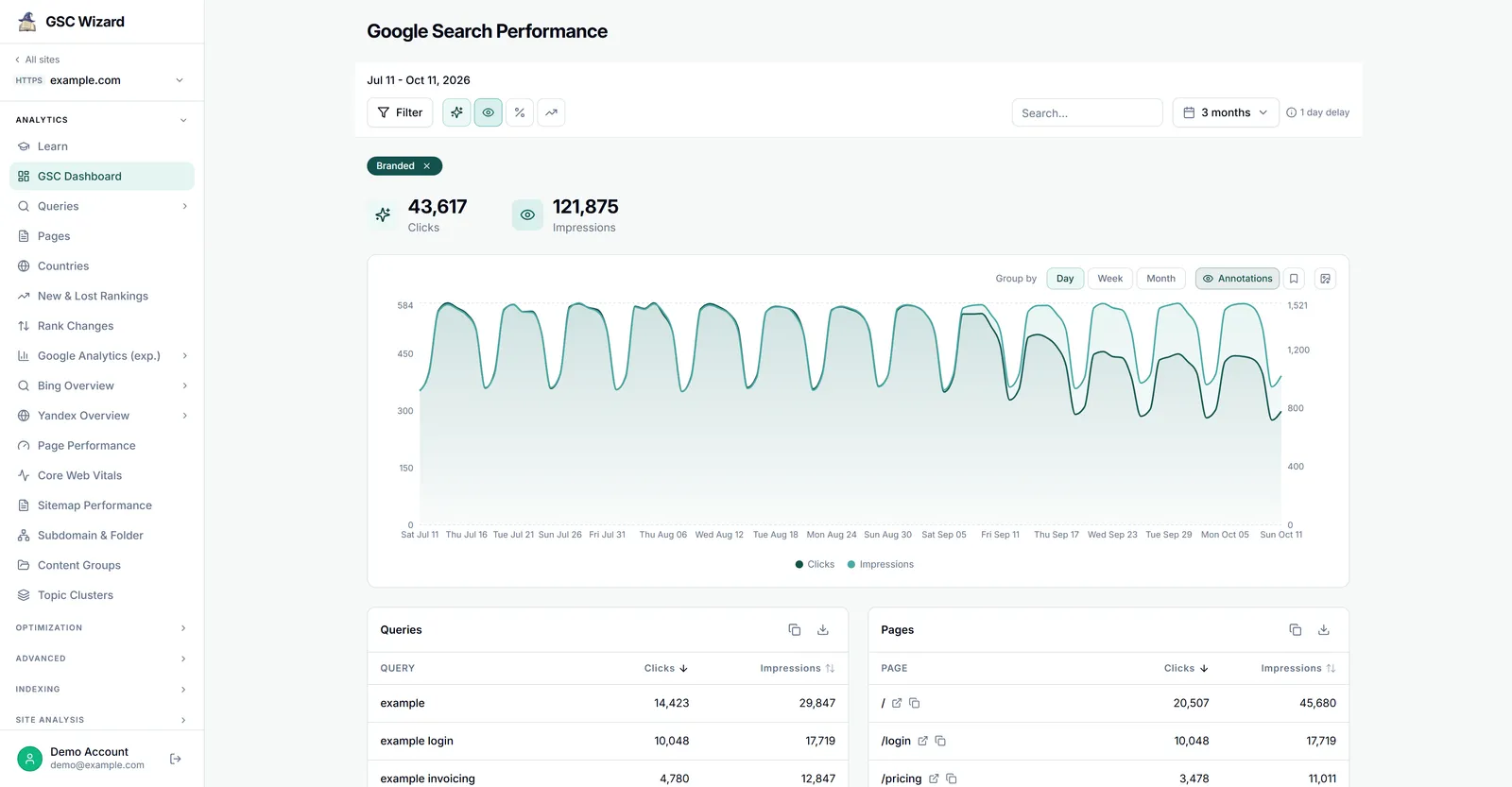Expand the Site Analysis section
The width and height of the screenshot is (1512, 787).
tap(102, 720)
